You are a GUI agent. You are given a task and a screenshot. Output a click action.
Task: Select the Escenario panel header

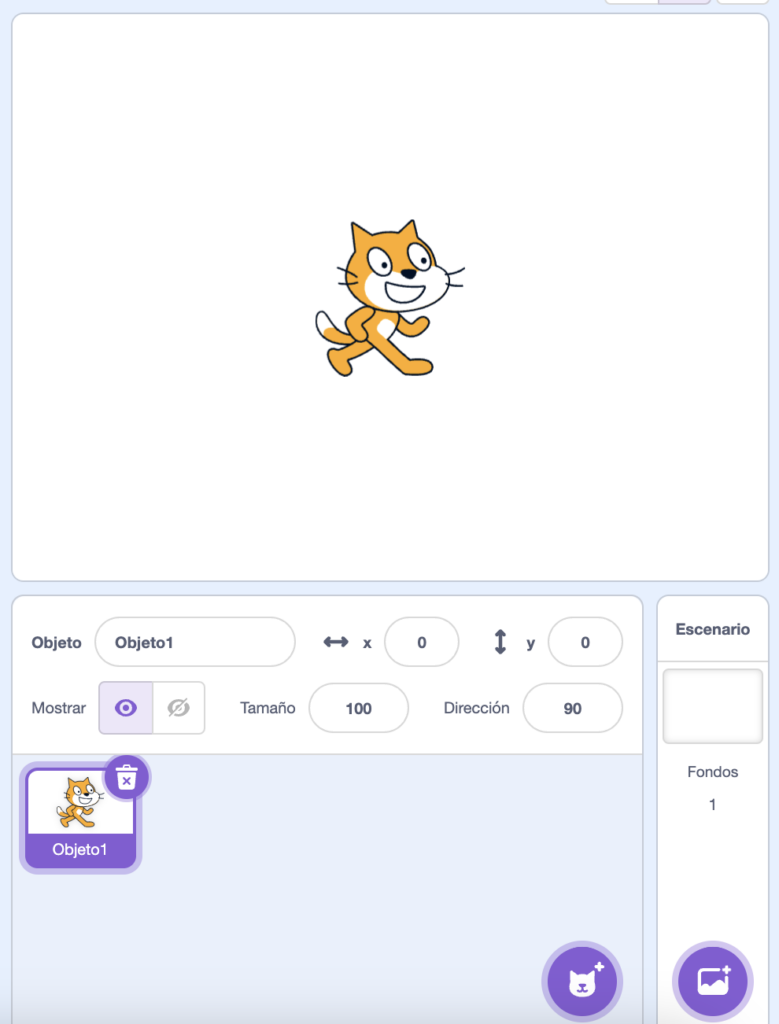tap(712, 629)
